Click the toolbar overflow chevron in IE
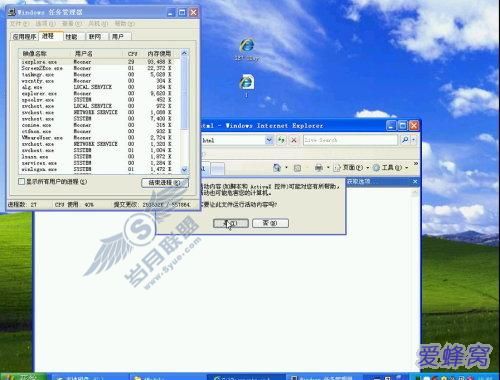Viewport: 500px width, 380px height. coord(416,163)
